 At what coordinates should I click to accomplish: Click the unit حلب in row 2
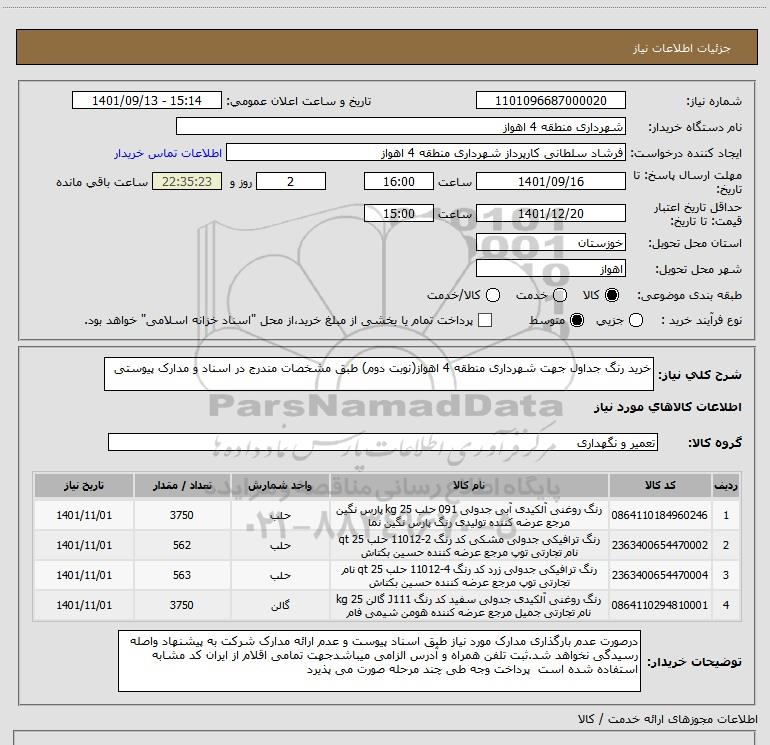[280, 546]
